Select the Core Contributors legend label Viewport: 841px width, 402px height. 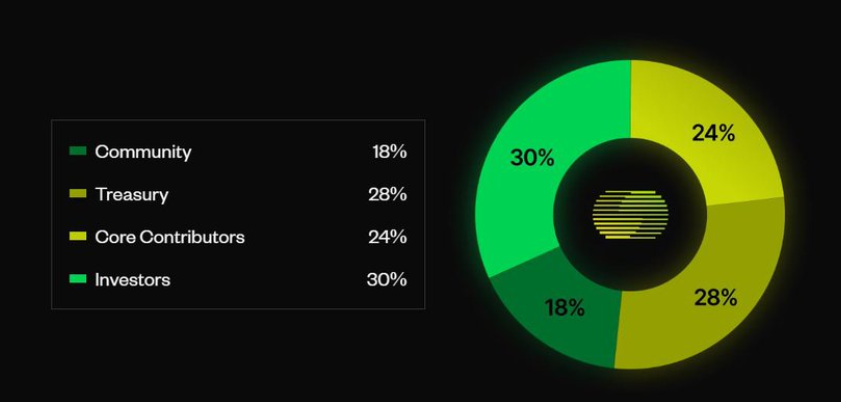[169, 237]
